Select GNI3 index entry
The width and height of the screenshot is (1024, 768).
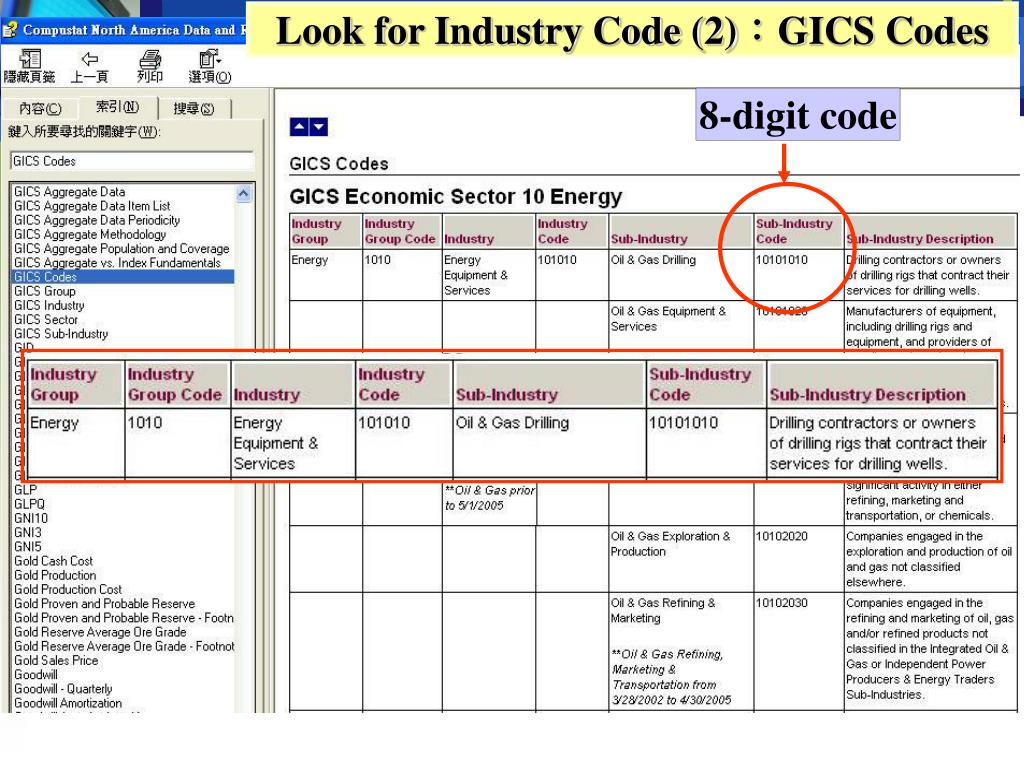(27, 533)
